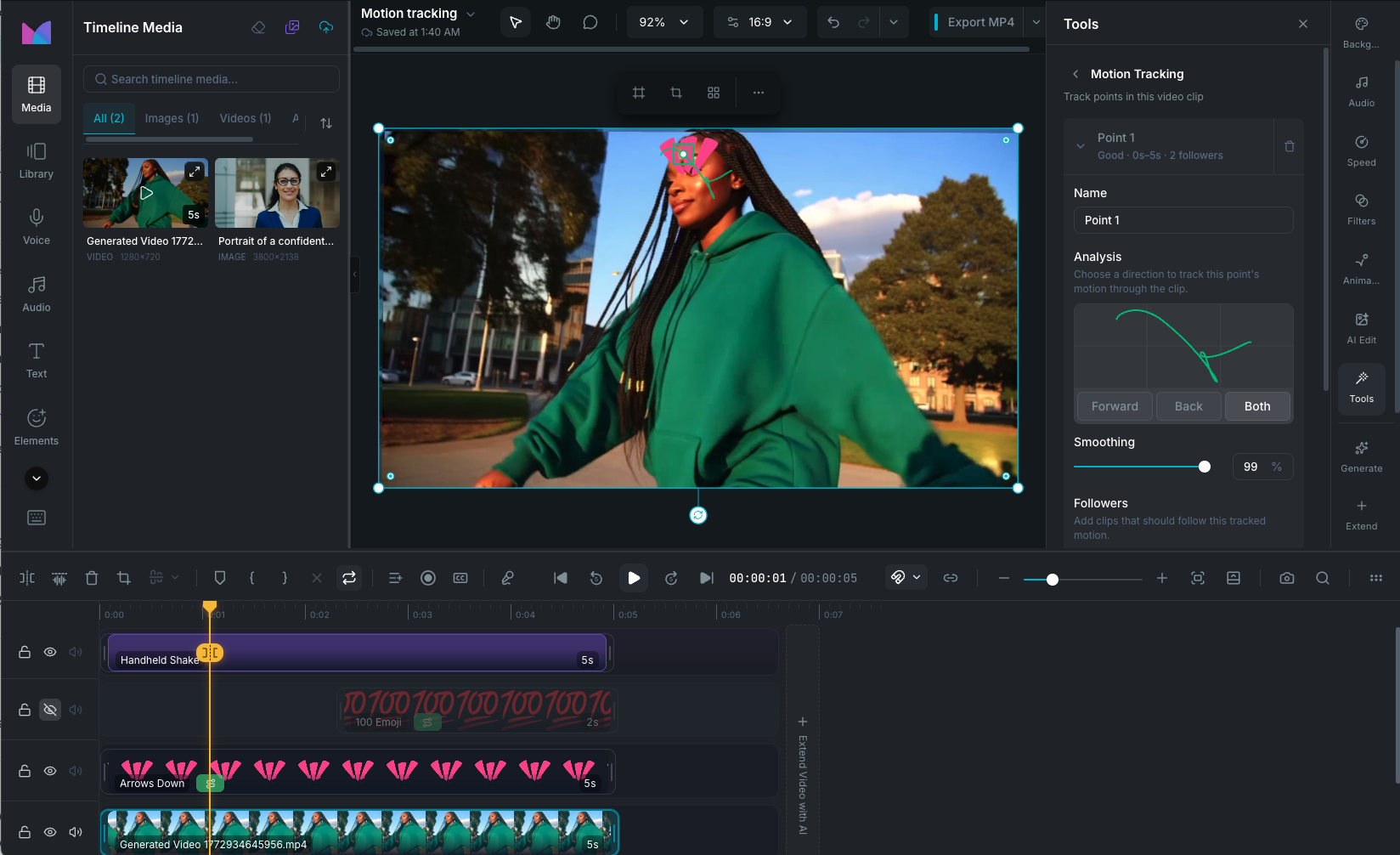Open the split clip tool

26,578
